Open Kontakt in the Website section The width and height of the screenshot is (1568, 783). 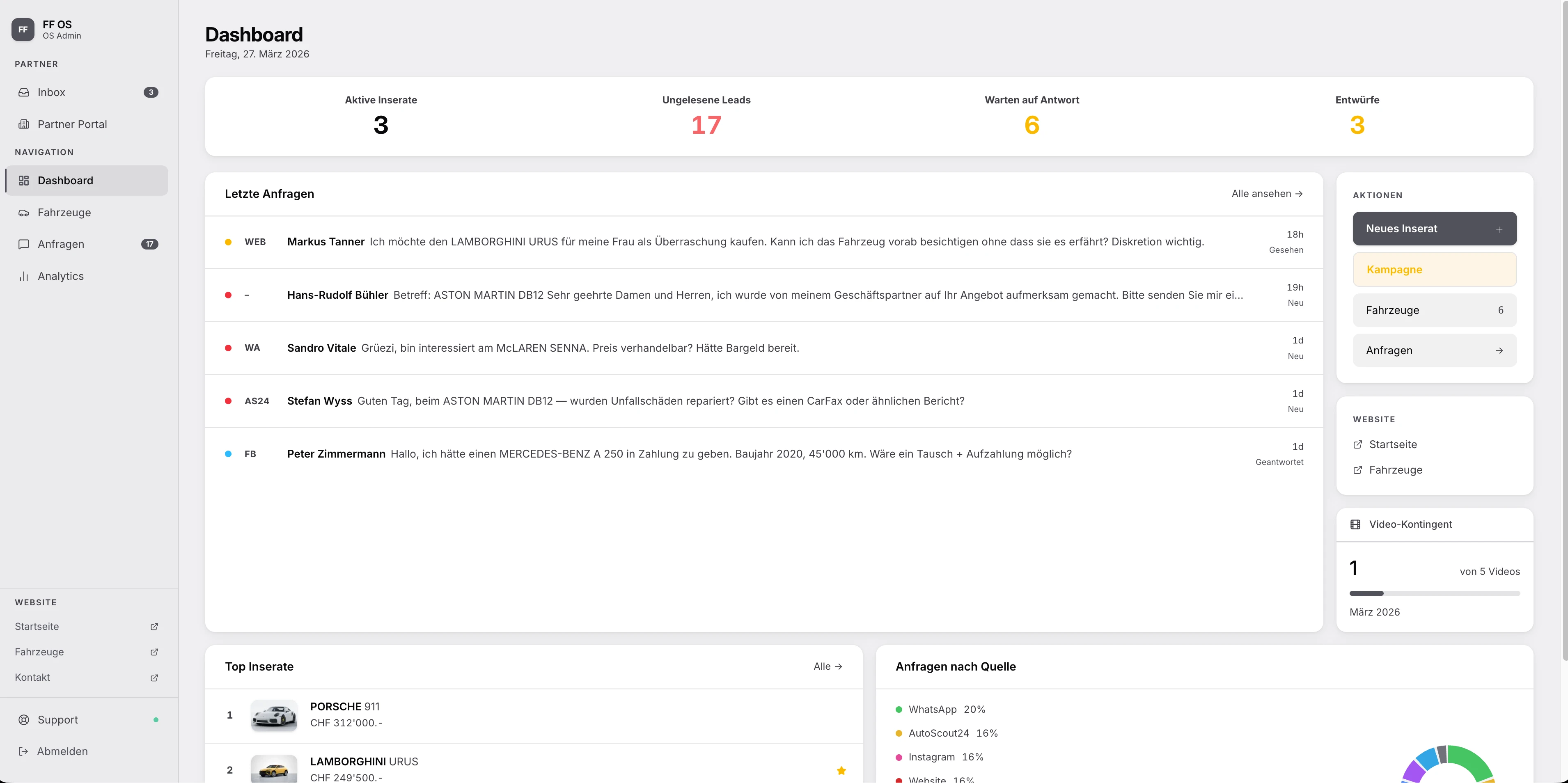32,677
